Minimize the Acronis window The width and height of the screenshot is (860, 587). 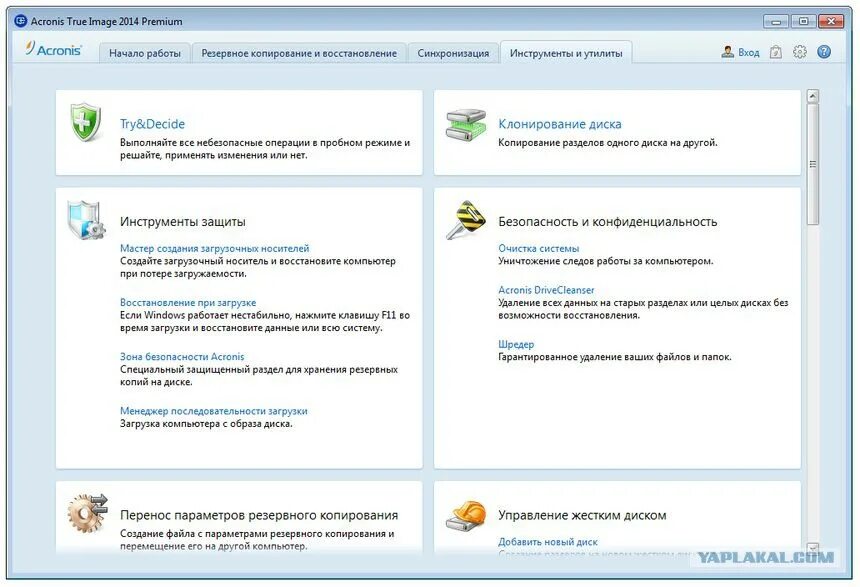(x=776, y=22)
